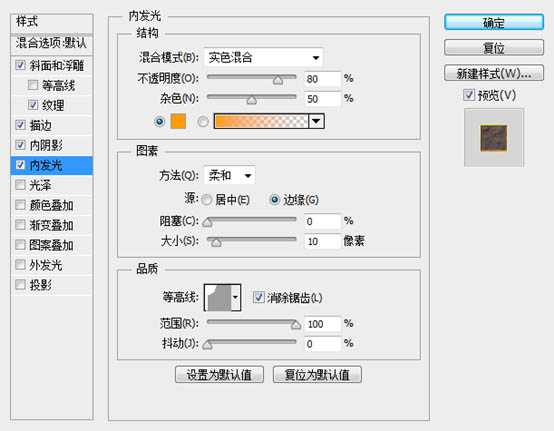Enable the 投影 checkbox
554x431 pixels.
(x=20, y=284)
